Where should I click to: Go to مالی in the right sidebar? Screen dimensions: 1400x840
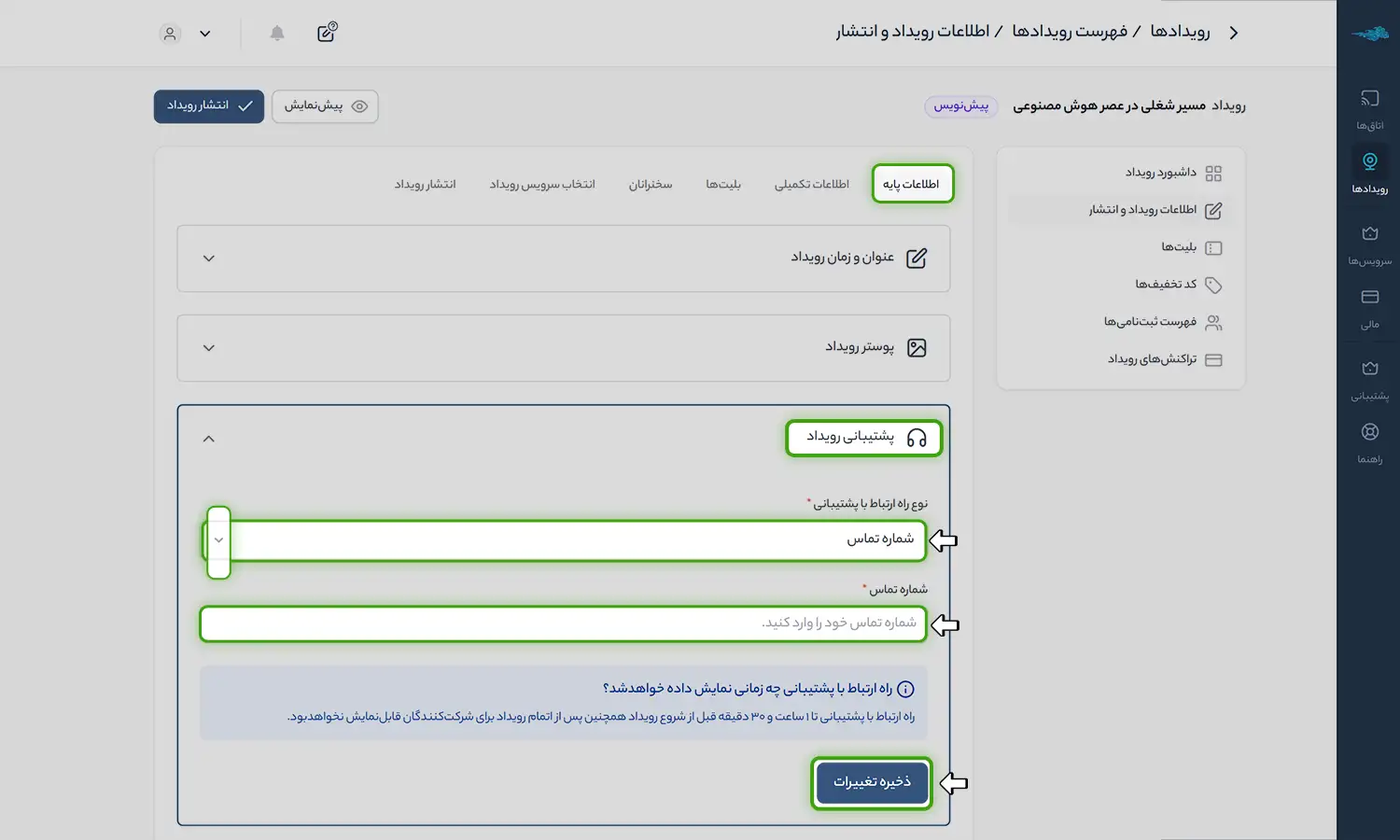coord(1369,308)
